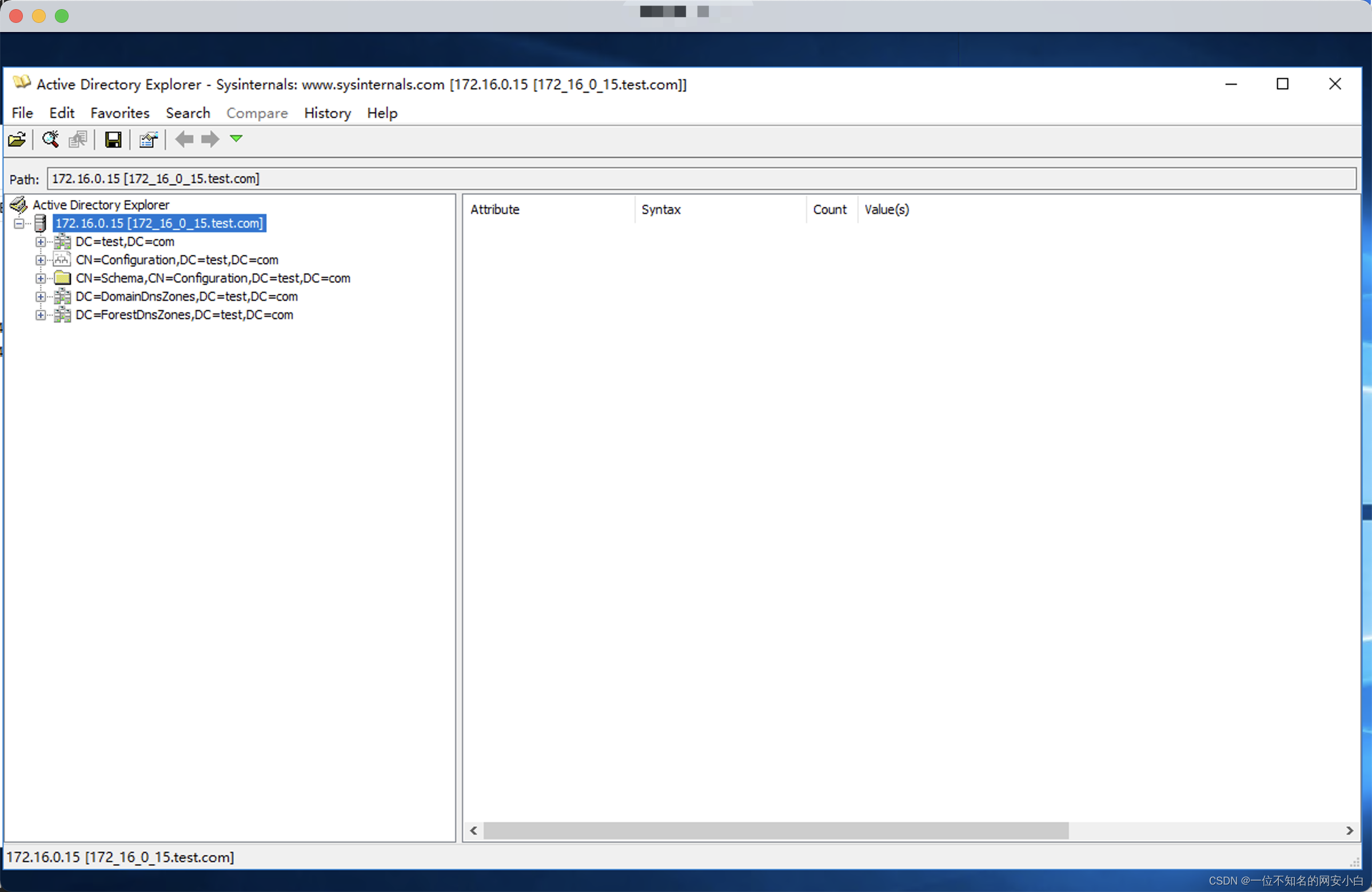Click the Connect to Active Directory toolbar icon

(x=17, y=140)
